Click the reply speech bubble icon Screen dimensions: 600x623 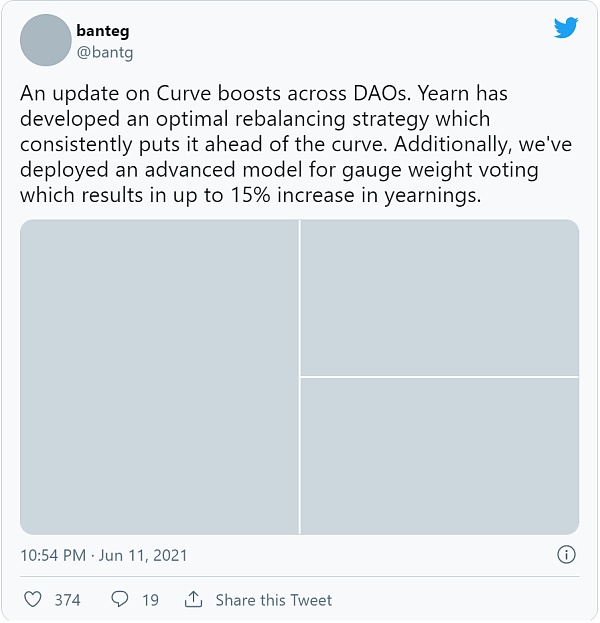[120, 600]
